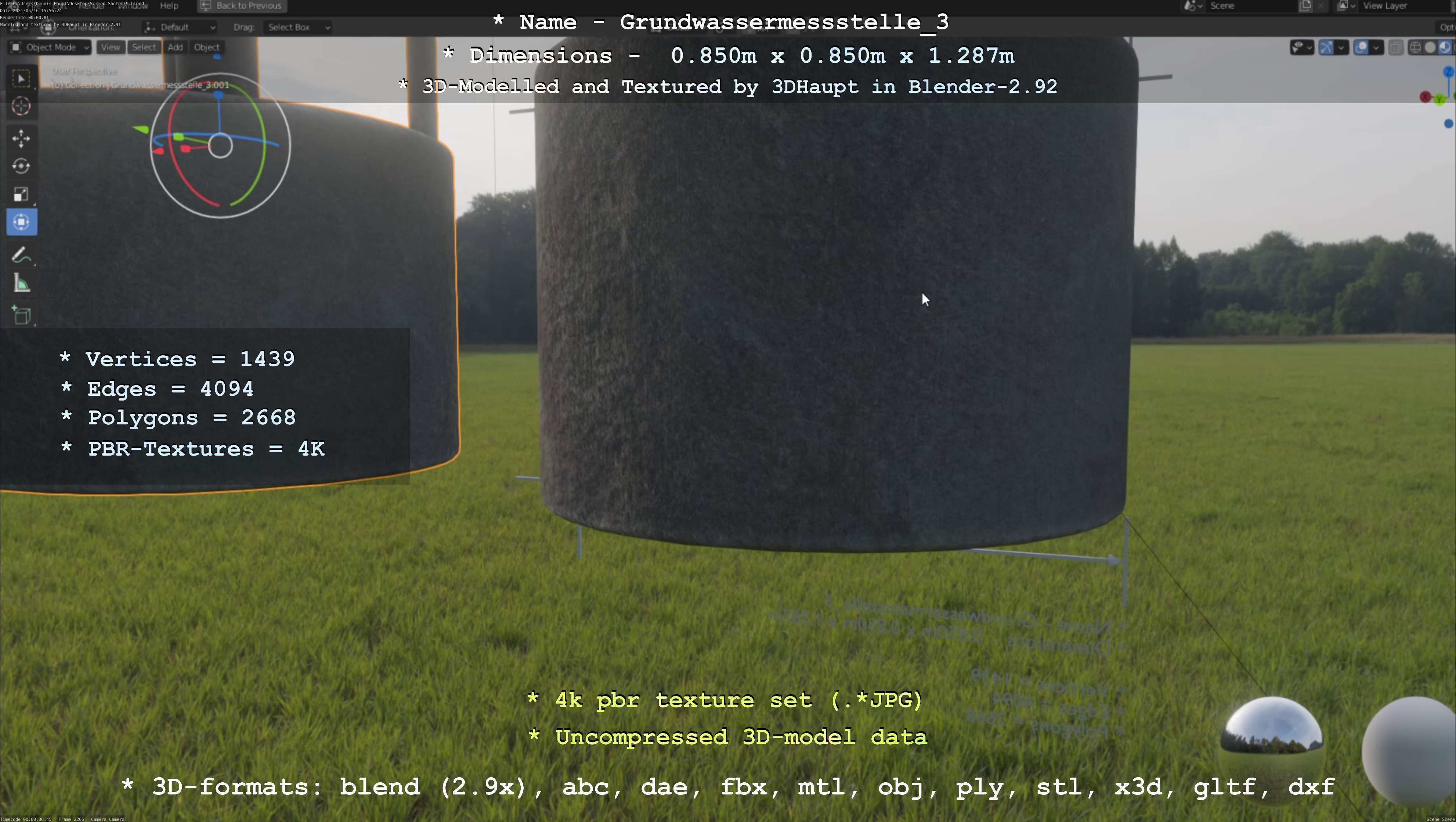
Task: Click the 'Vertices = 1439' text
Action: pos(190,359)
